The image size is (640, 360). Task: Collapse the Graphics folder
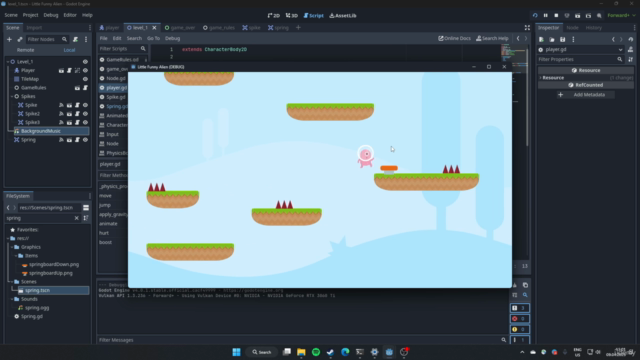pyautogui.click(x=12, y=247)
